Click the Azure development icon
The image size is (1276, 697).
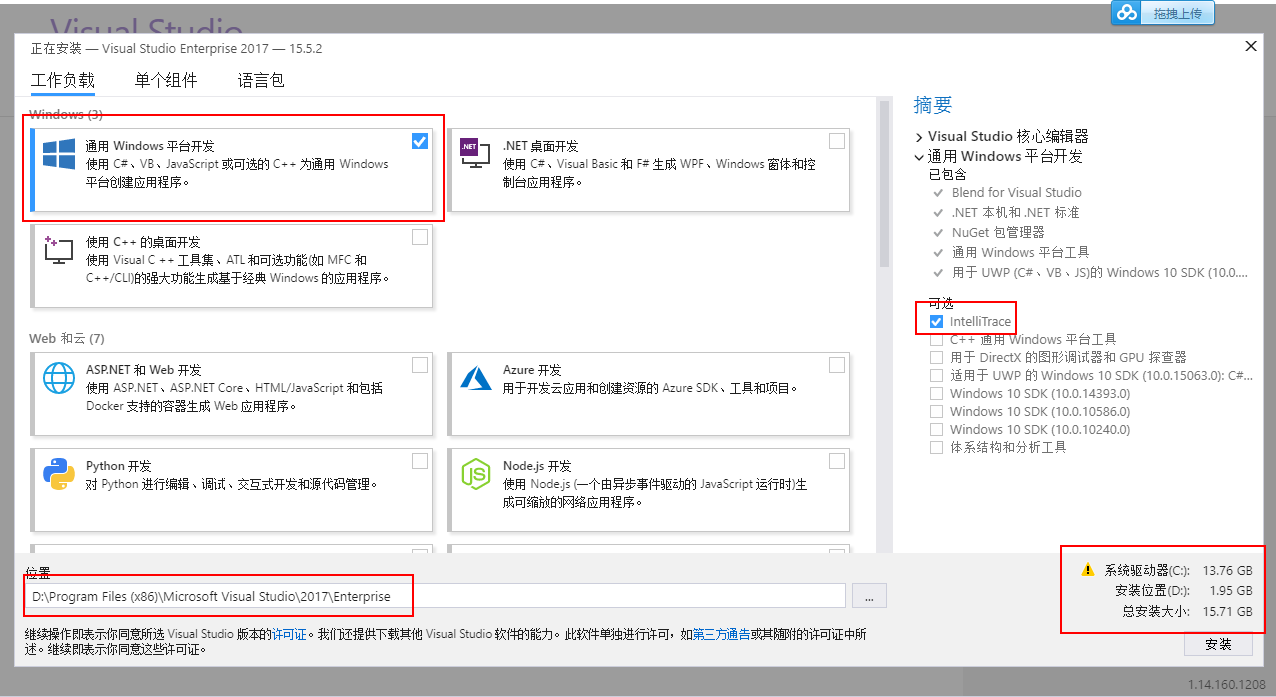(x=475, y=377)
